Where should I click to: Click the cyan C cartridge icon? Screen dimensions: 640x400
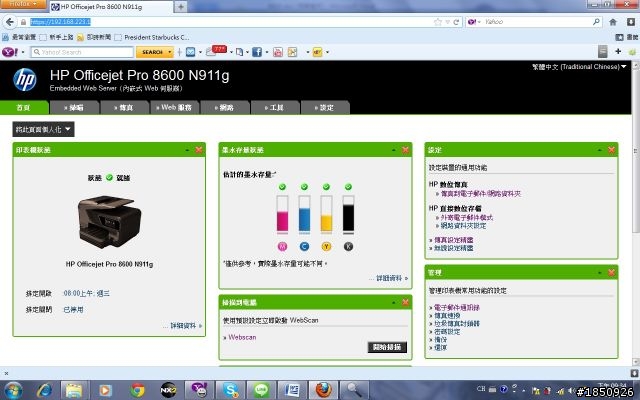click(304, 246)
